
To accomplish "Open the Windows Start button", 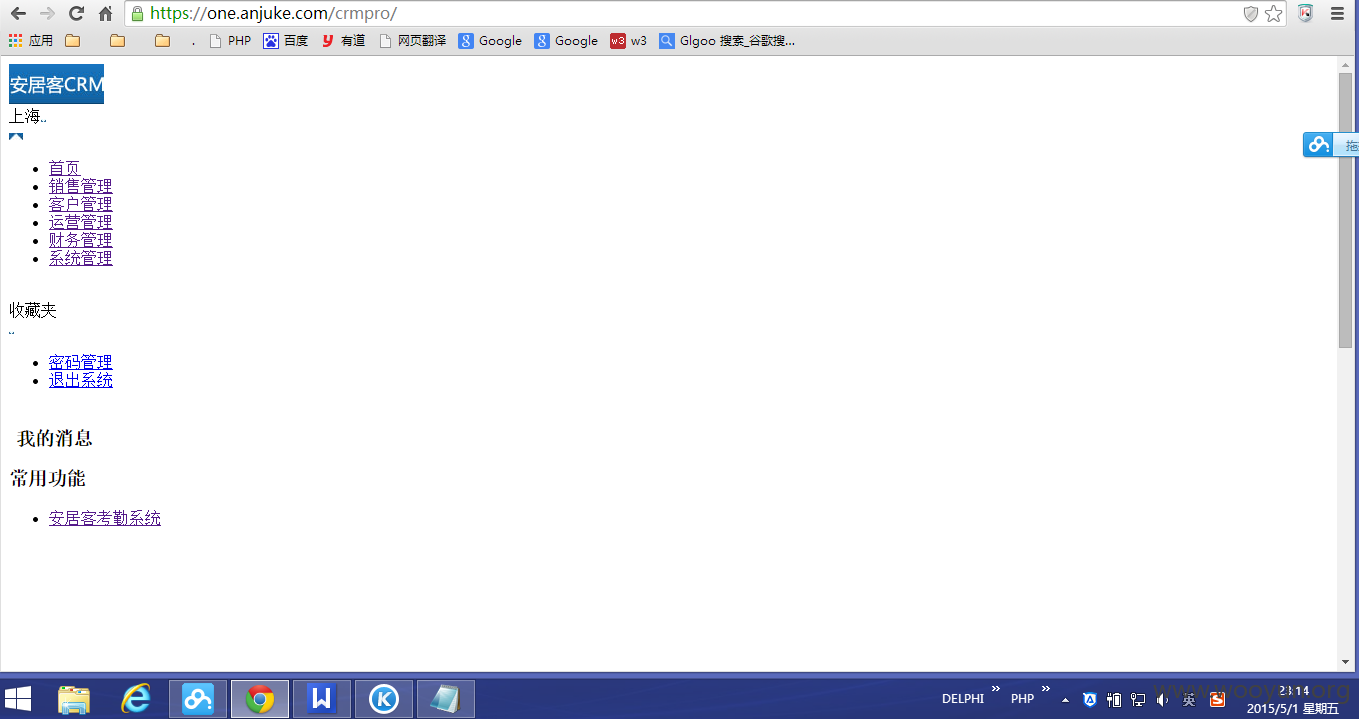I will pyautogui.click(x=18, y=698).
